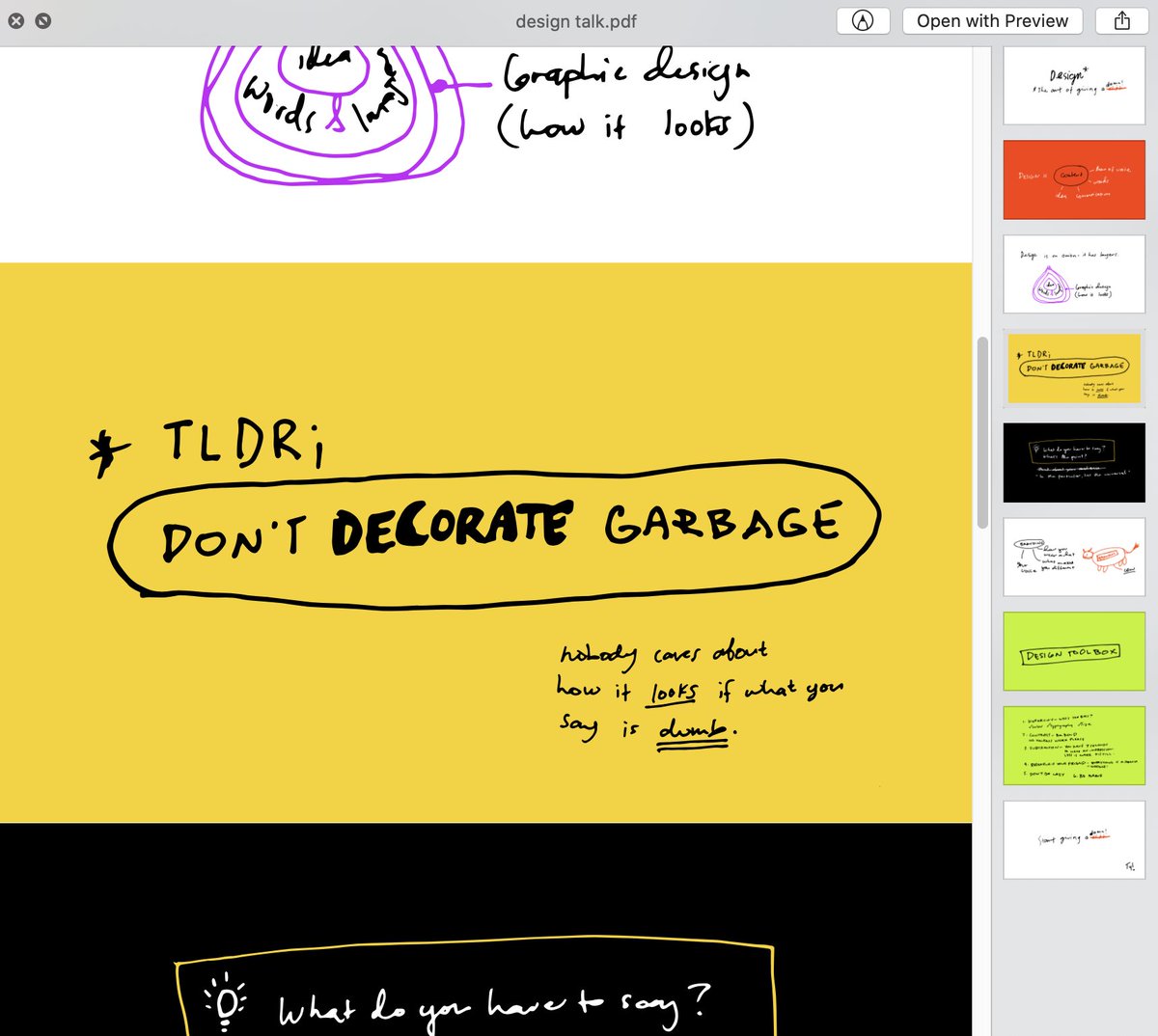Close the Quick Look preview window

[14, 20]
